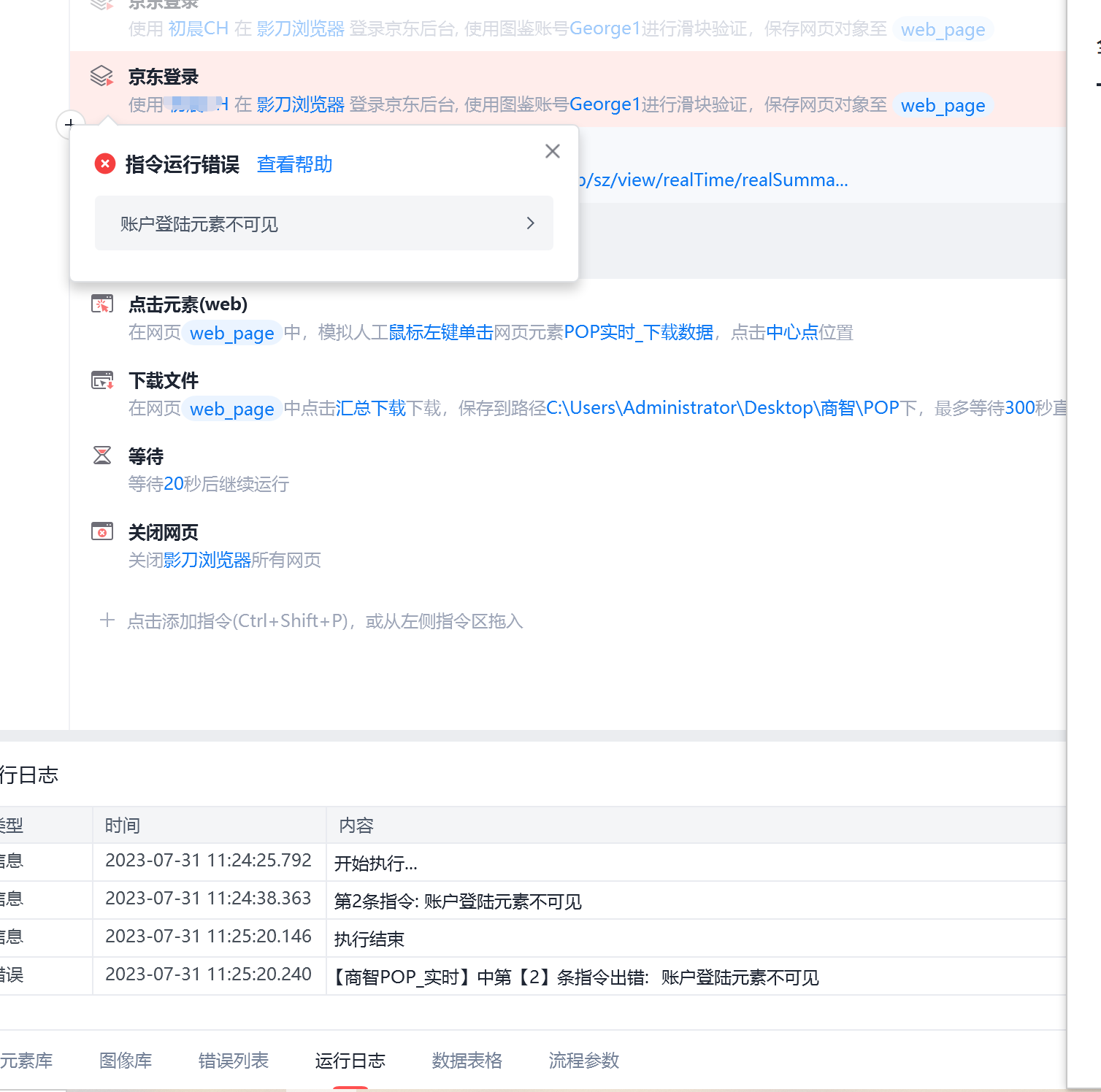Click the 等待 hourglass step icon
1101x1092 pixels.
(102, 455)
